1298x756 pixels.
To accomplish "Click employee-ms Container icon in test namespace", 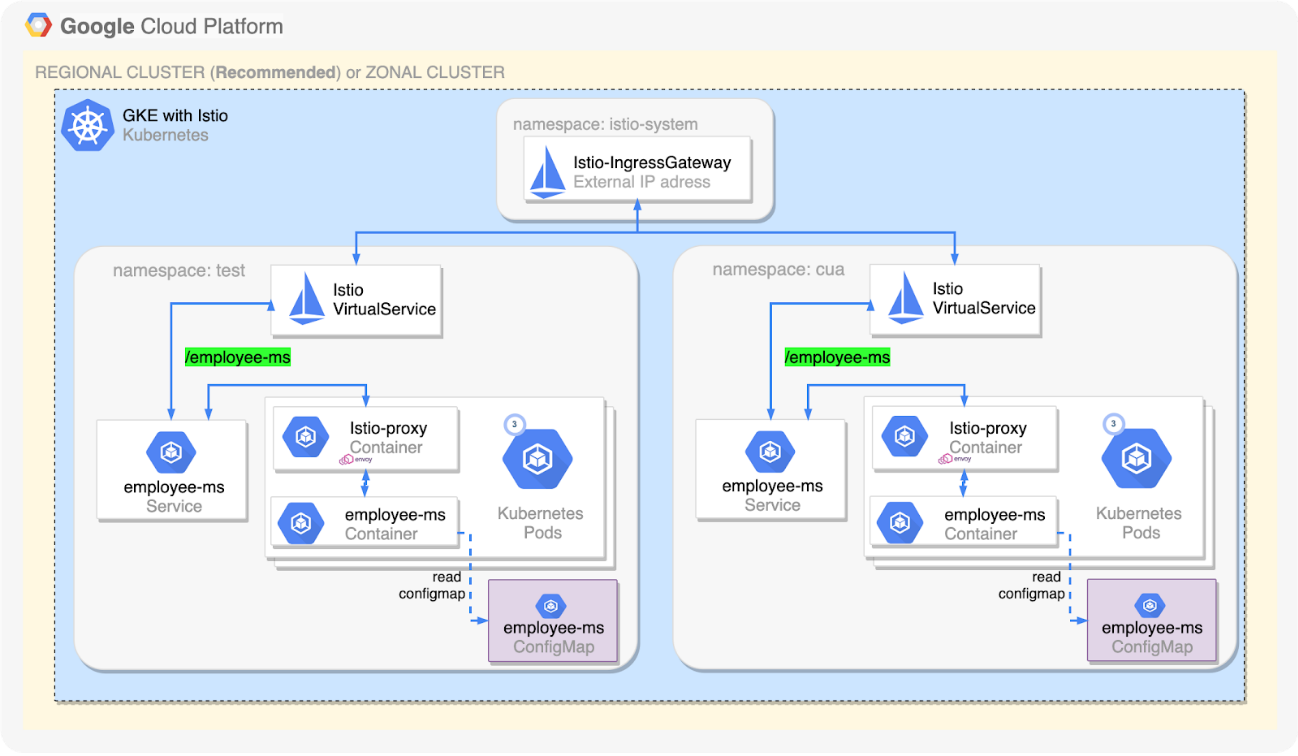I will (x=300, y=523).
